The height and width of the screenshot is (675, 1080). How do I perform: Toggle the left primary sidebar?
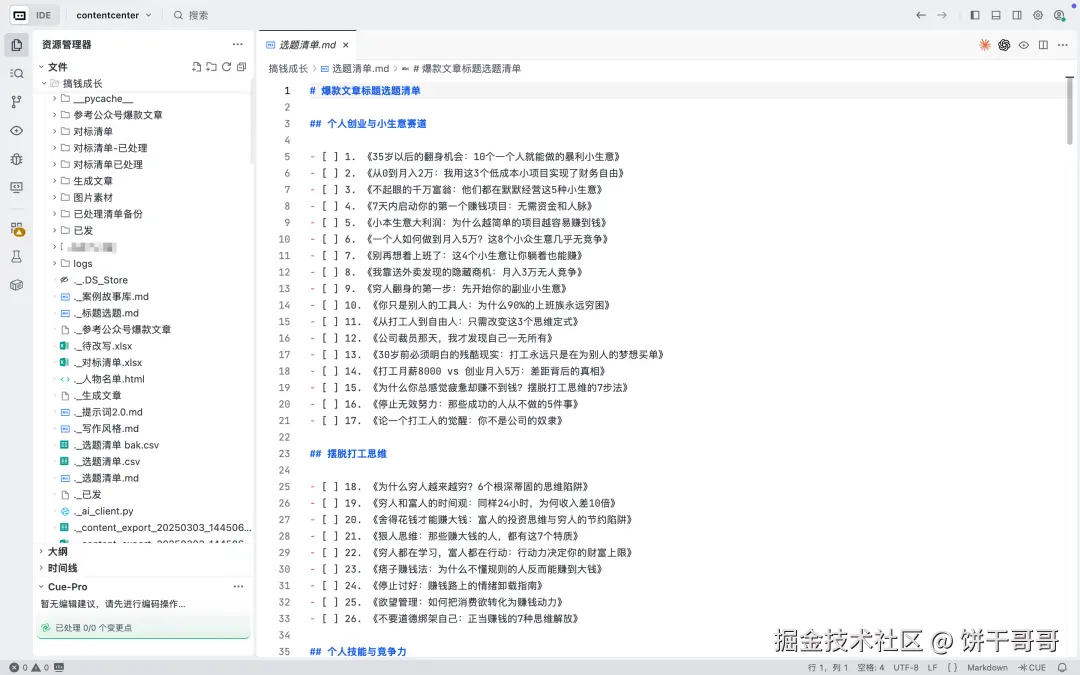click(x=975, y=15)
